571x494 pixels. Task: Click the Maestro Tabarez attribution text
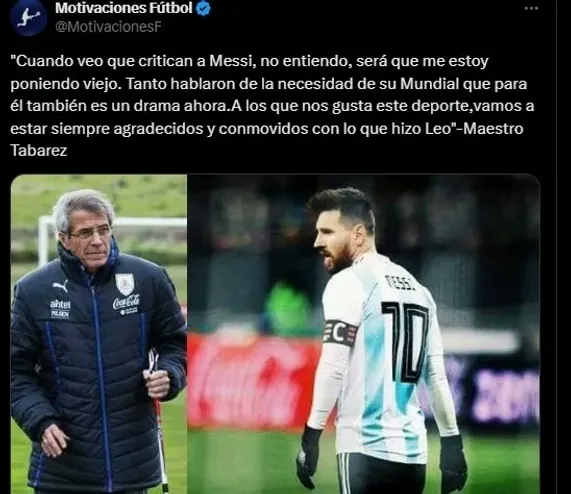point(267,139)
